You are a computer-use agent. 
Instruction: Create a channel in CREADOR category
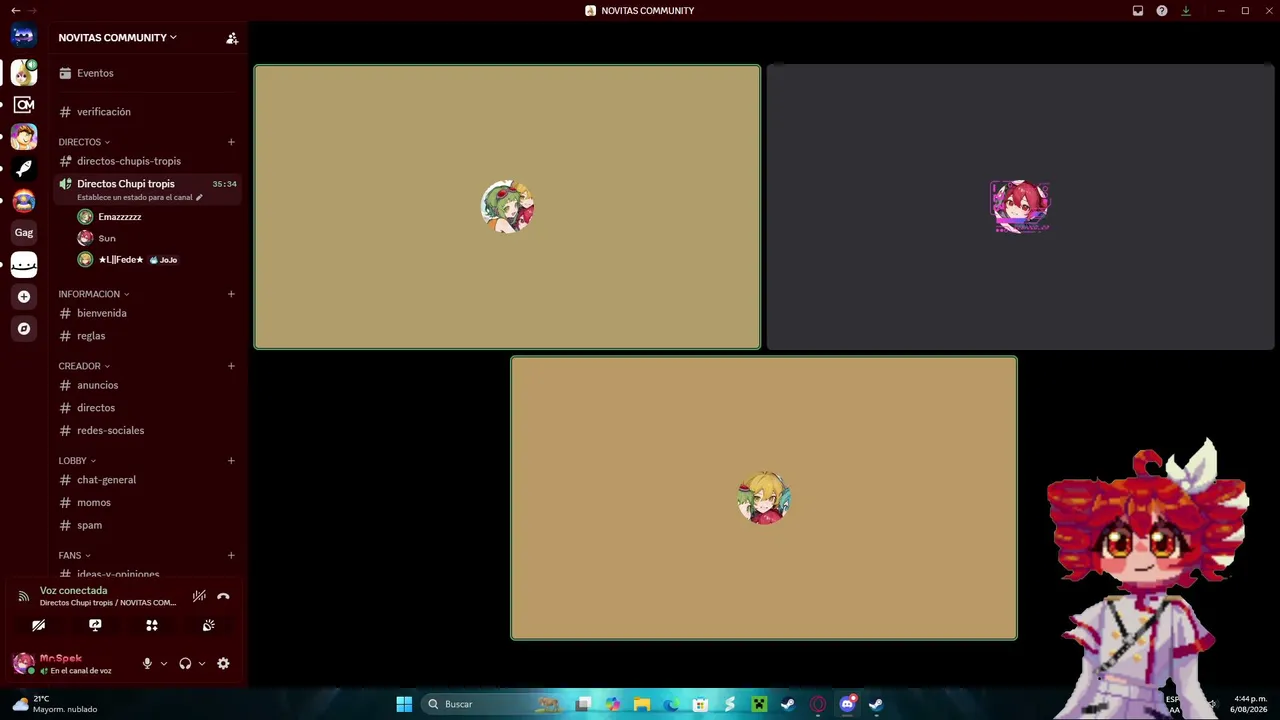point(231,366)
